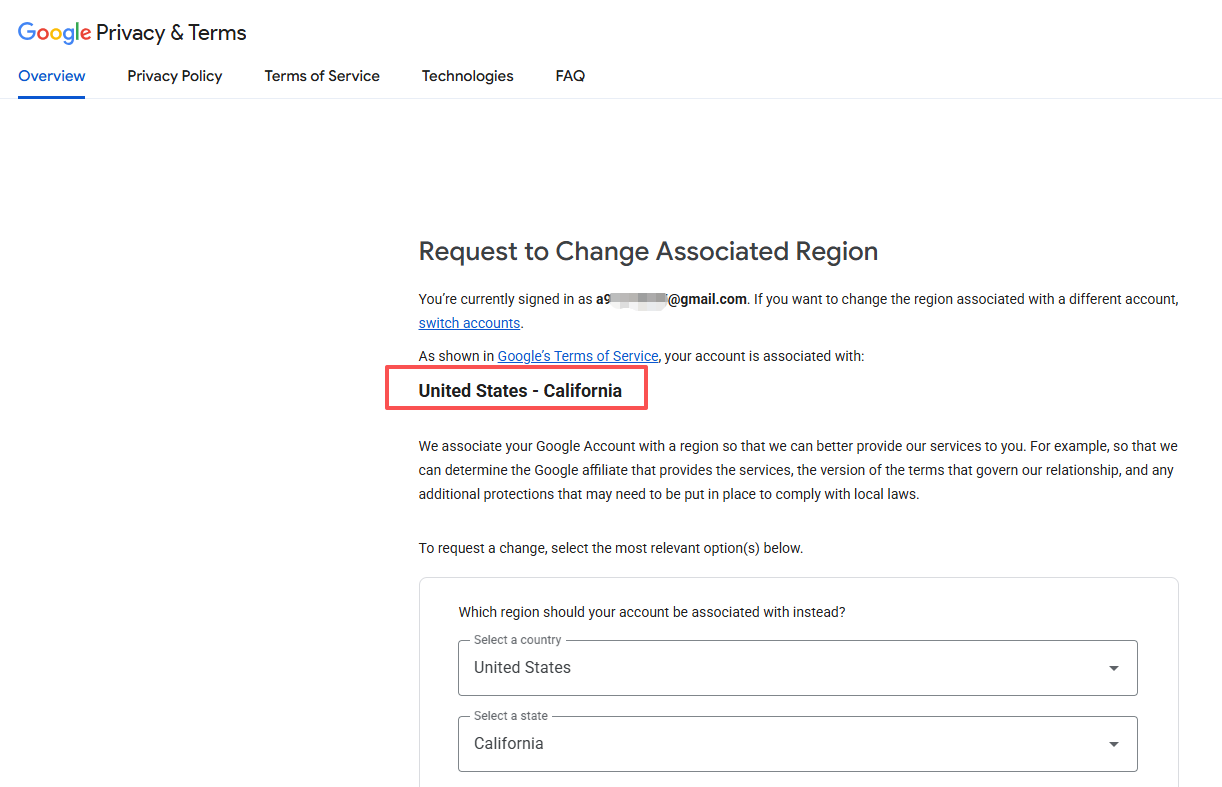
Task: Click the 'Which region should your account' question
Action: pos(652,612)
